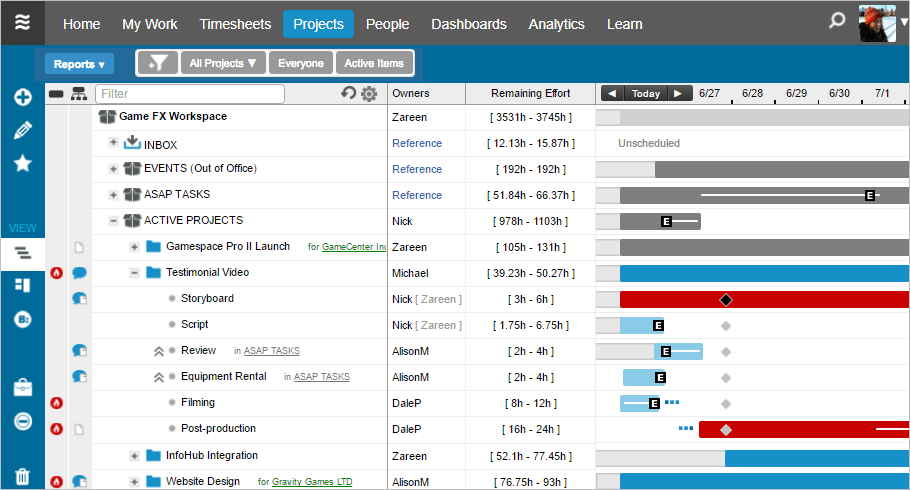
Task: Open the Reports dropdown
Action: click(79, 64)
